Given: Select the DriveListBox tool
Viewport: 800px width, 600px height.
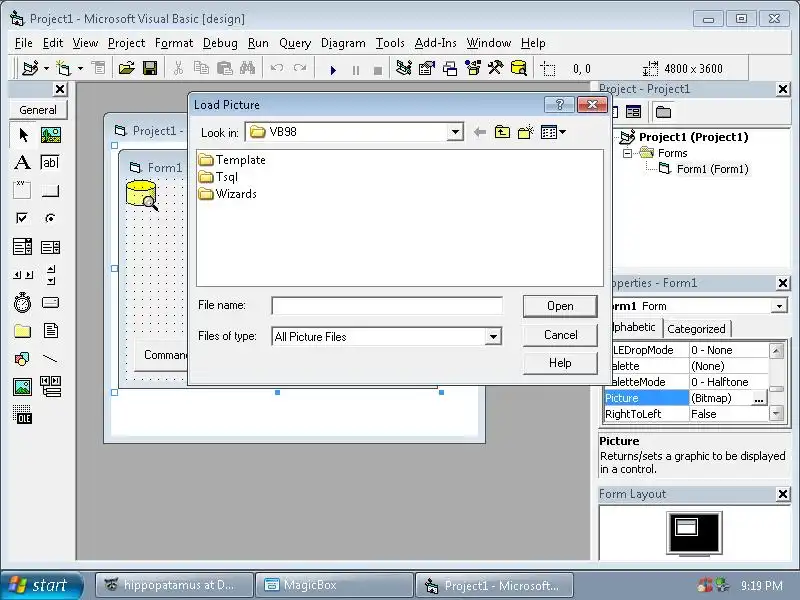Looking at the screenshot, I should click(50, 303).
